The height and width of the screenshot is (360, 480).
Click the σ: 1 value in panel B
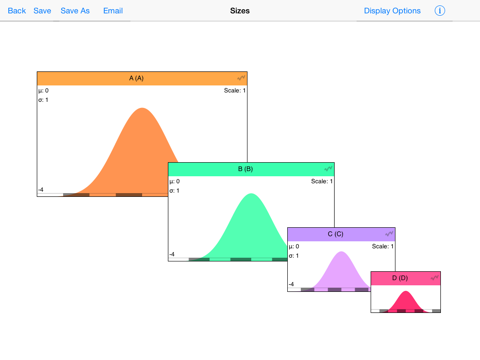pos(175,191)
